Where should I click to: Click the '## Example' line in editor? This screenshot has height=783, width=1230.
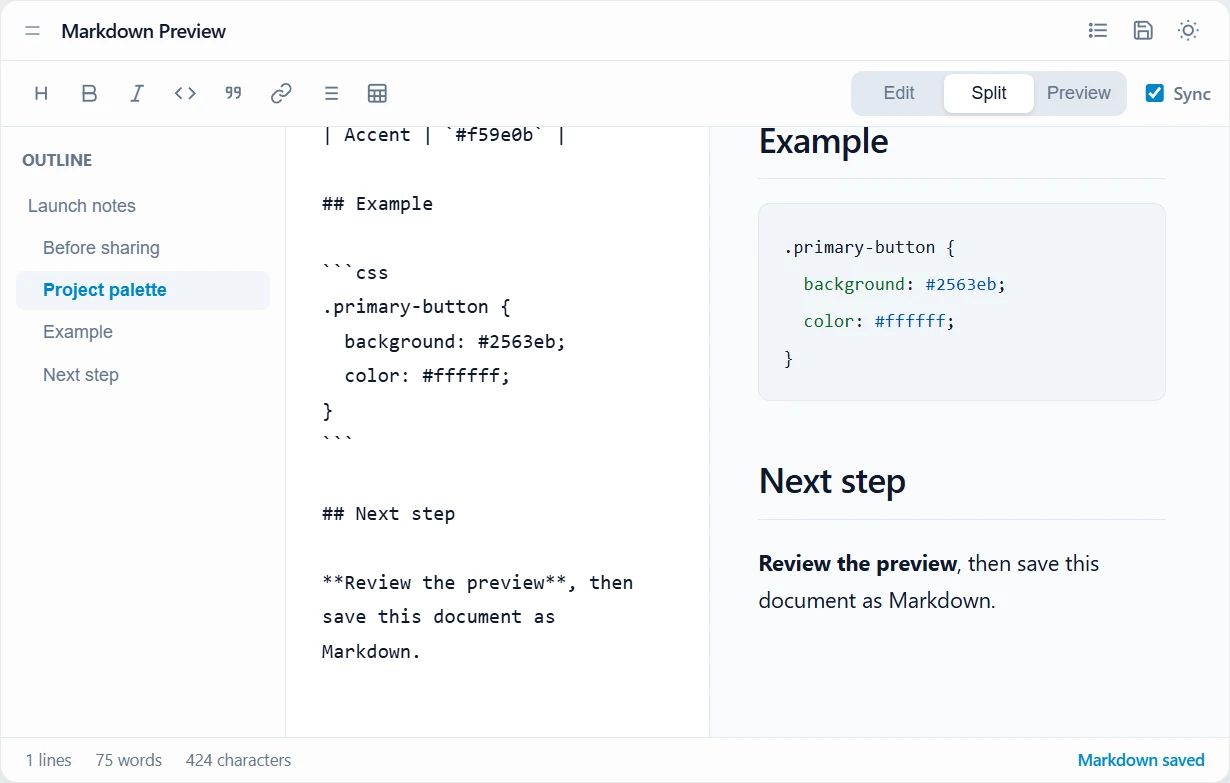pos(378,204)
